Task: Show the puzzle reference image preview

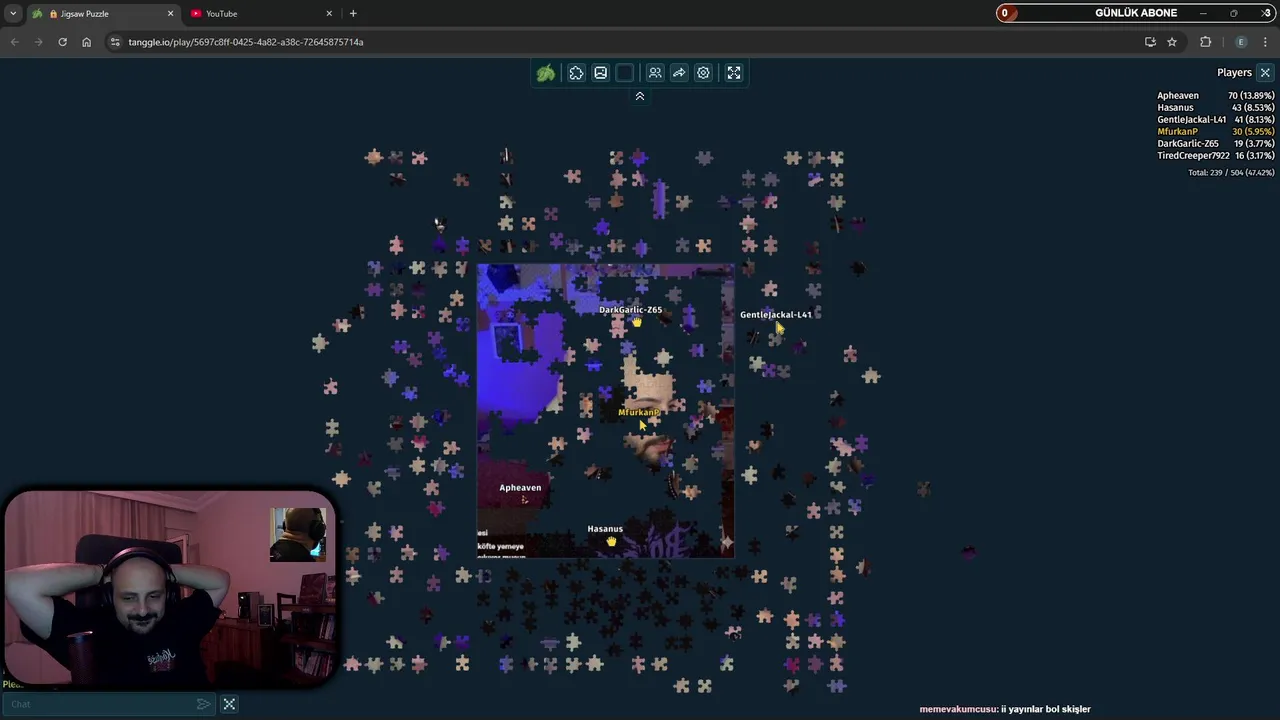Action: coord(600,73)
